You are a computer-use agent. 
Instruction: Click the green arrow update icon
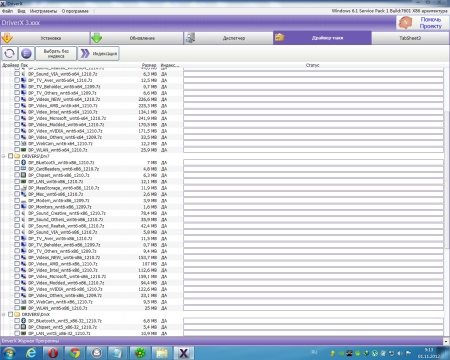pyautogui.click(x=97, y=38)
